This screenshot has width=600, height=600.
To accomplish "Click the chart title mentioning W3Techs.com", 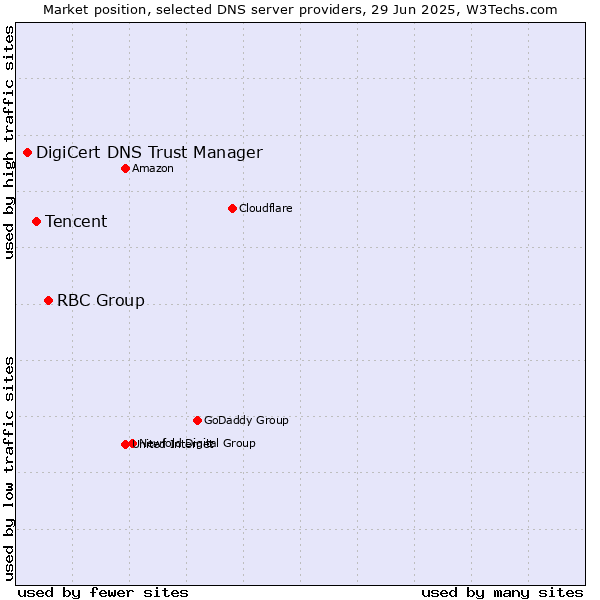I will [300, 10].
